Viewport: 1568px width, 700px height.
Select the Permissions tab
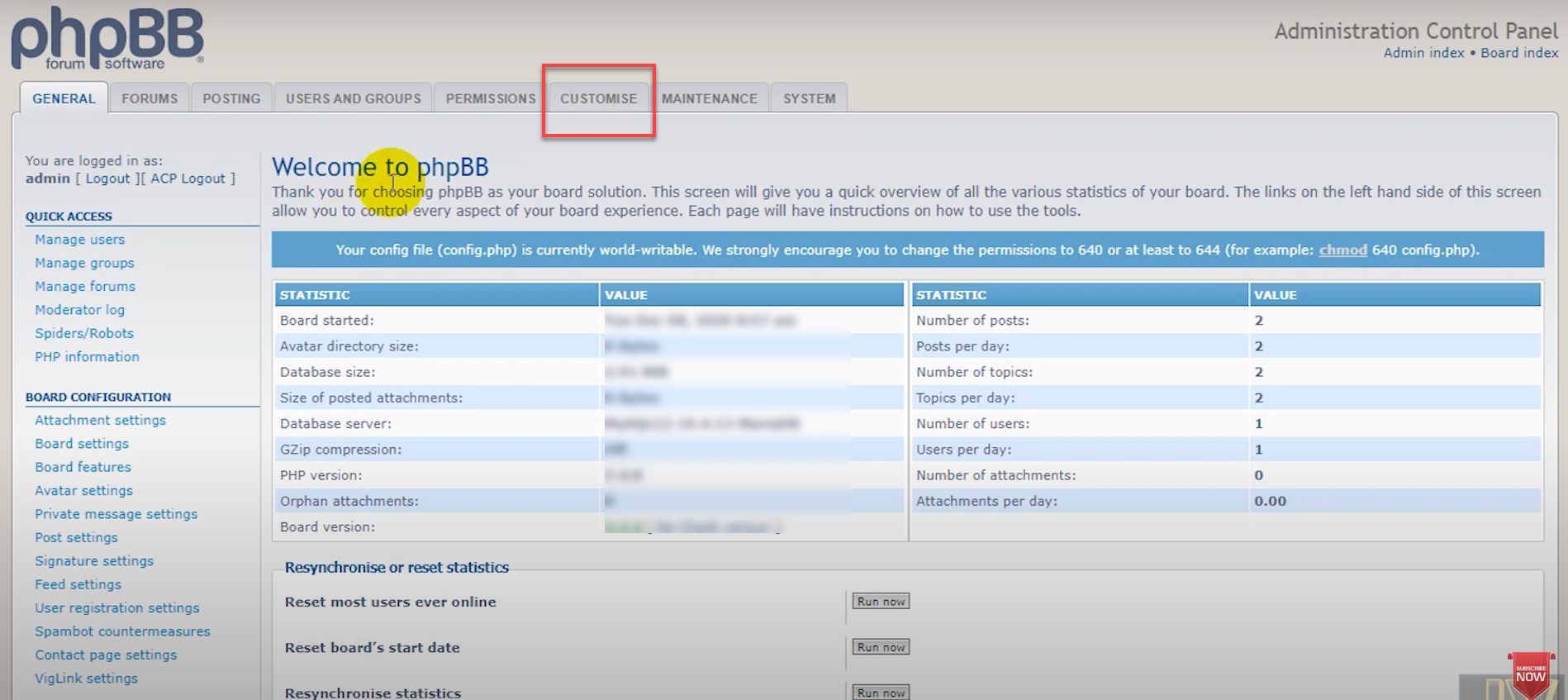tap(491, 98)
